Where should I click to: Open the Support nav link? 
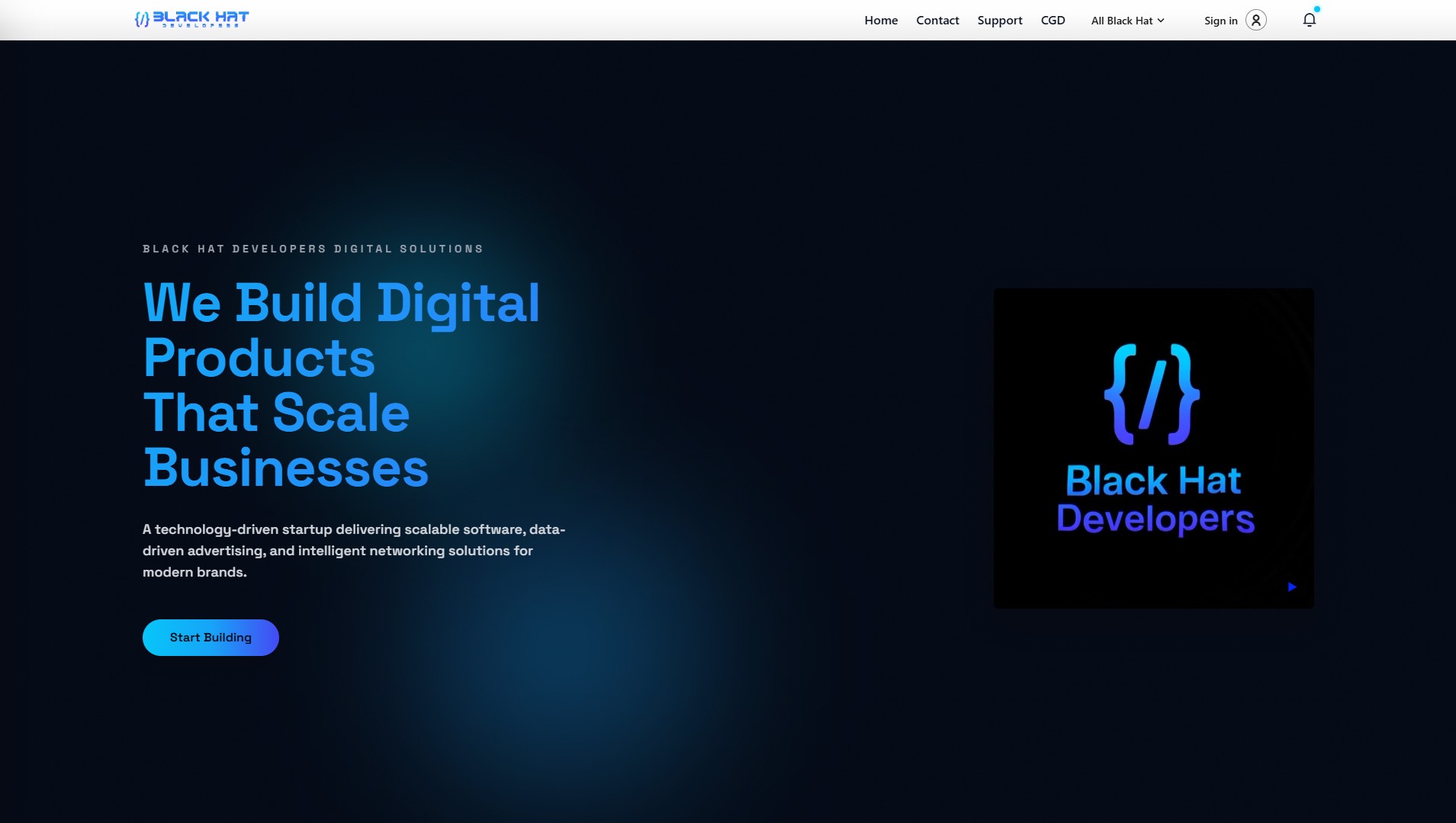click(999, 21)
